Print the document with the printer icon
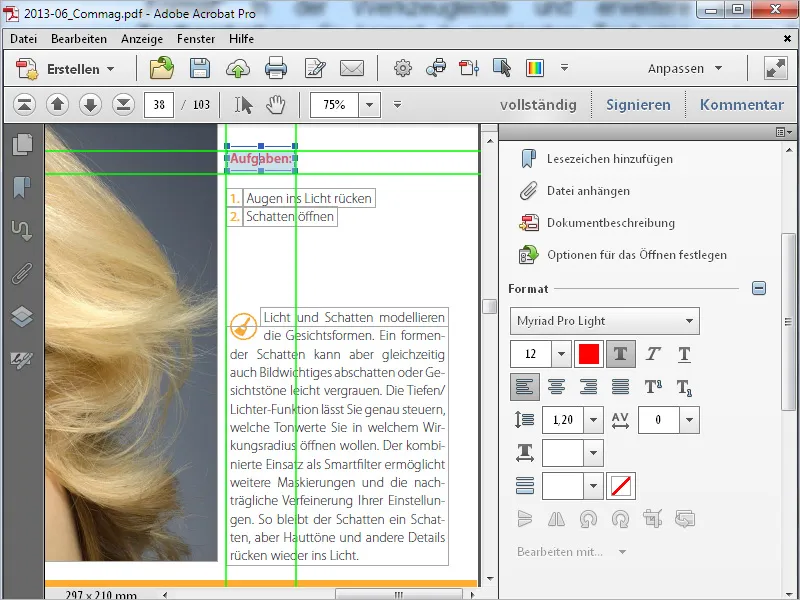The width and height of the screenshot is (800, 600). tap(276, 68)
